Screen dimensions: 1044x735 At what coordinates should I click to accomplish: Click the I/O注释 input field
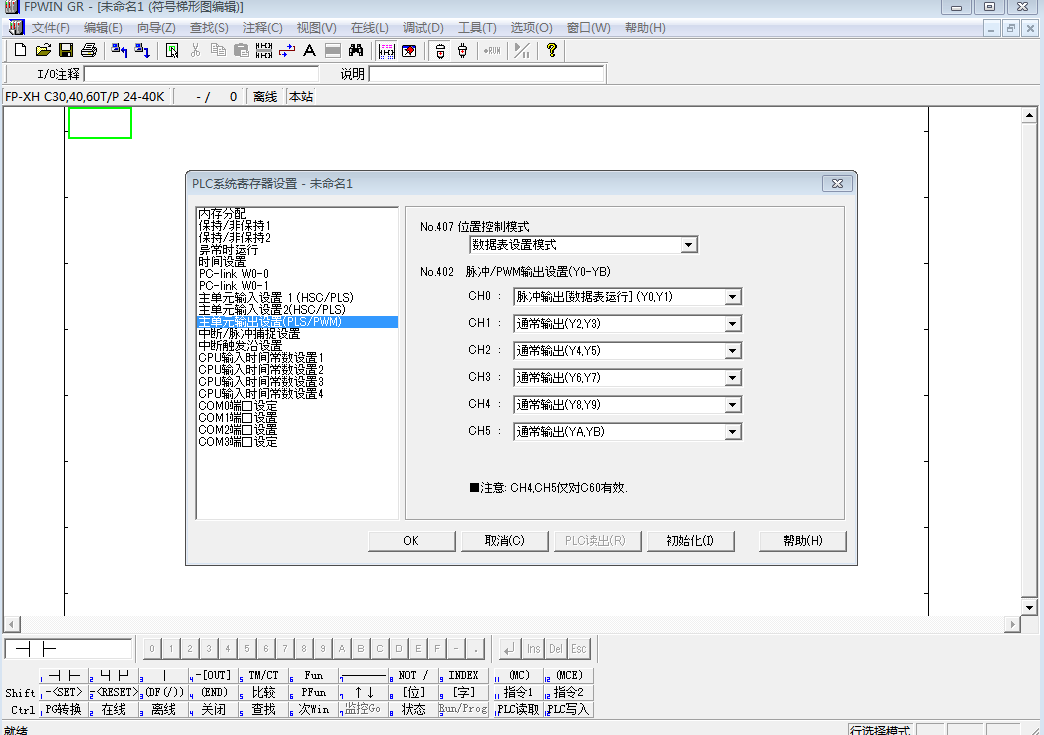(x=201, y=74)
